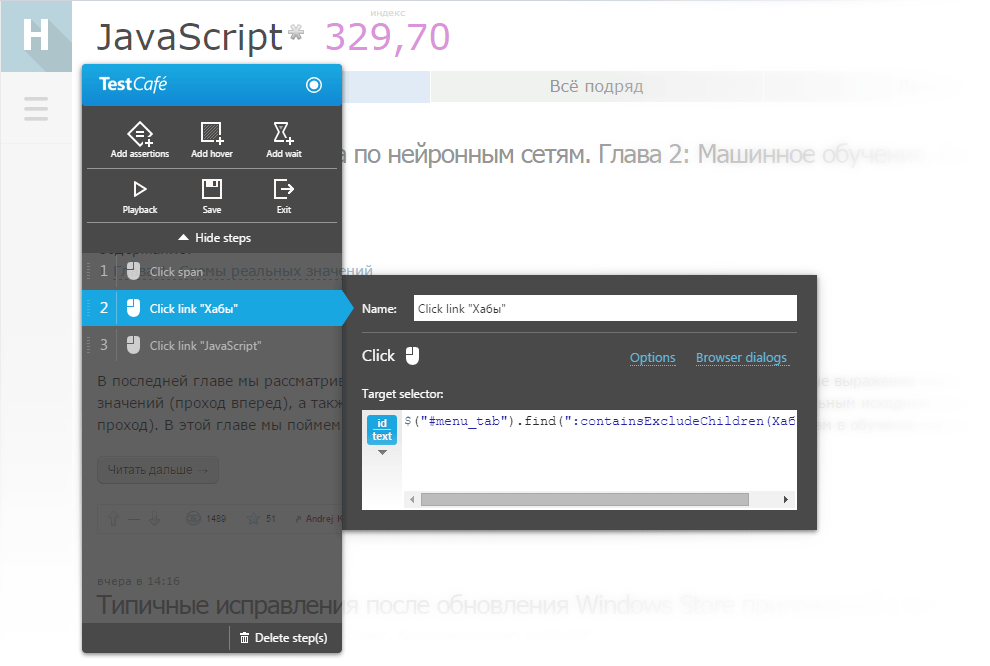
Task: Open Add assertions tool
Action: tap(140, 140)
